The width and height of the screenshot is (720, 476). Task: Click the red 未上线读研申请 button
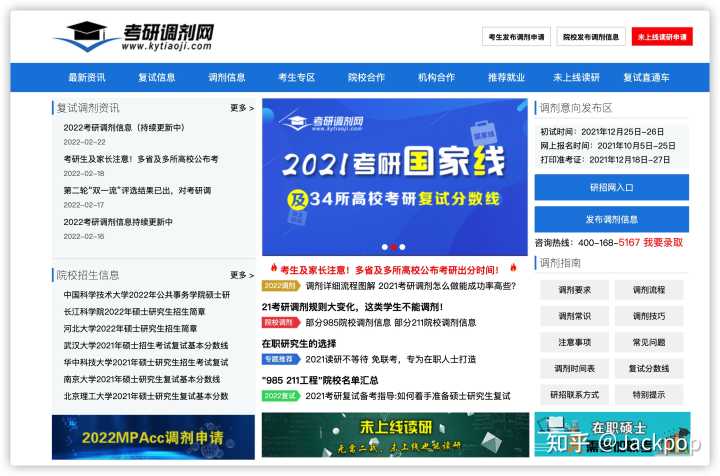point(662,37)
